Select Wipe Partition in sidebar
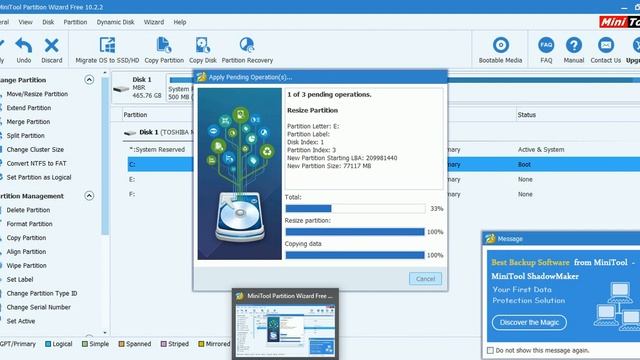This screenshot has width=640, height=360. click(x=27, y=265)
